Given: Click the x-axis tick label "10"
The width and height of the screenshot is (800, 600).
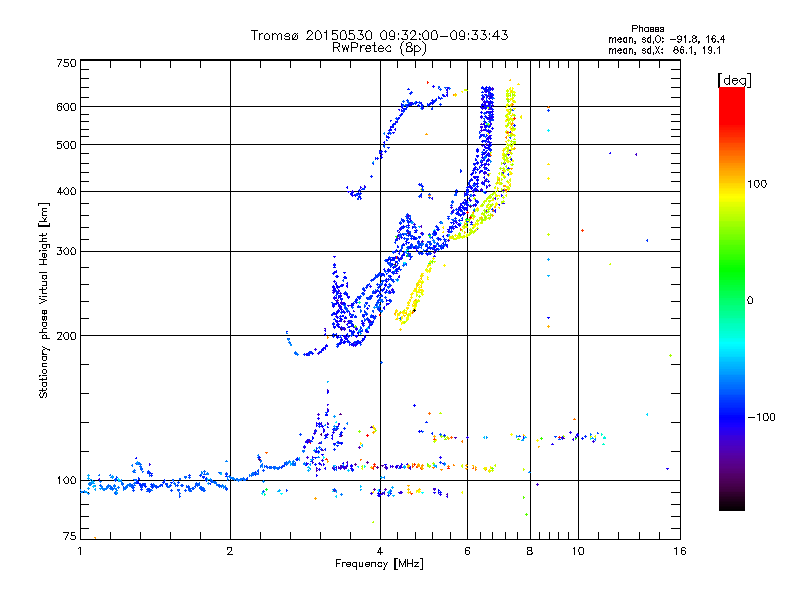Looking at the screenshot, I should (578, 551).
